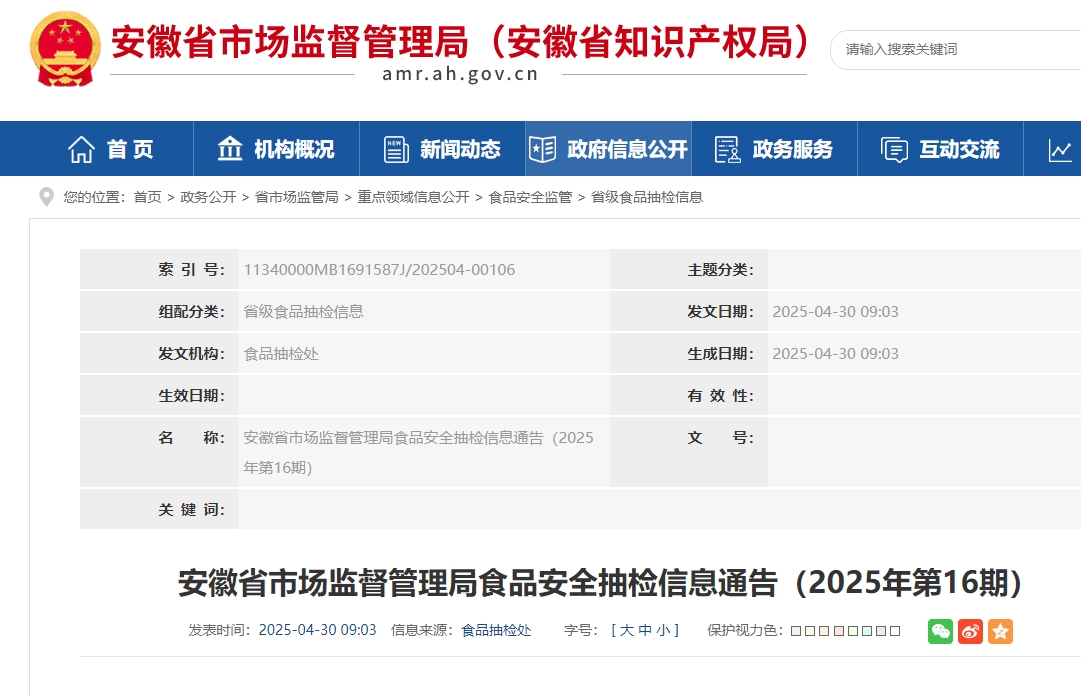Click the national emblem logo
The image size is (1081, 696).
pos(65,49)
